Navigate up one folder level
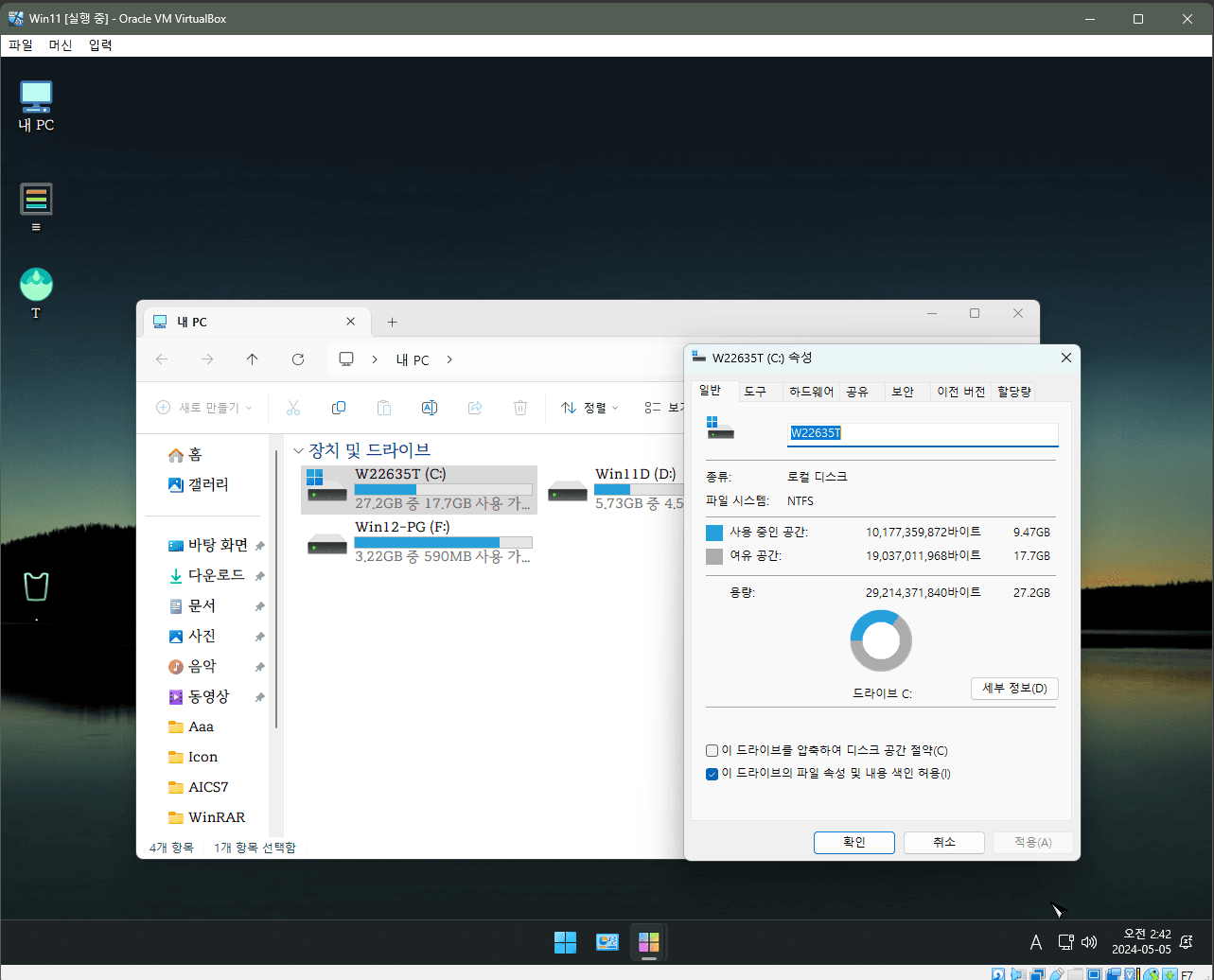Screen dimensions: 1214x980 coord(252,359)
